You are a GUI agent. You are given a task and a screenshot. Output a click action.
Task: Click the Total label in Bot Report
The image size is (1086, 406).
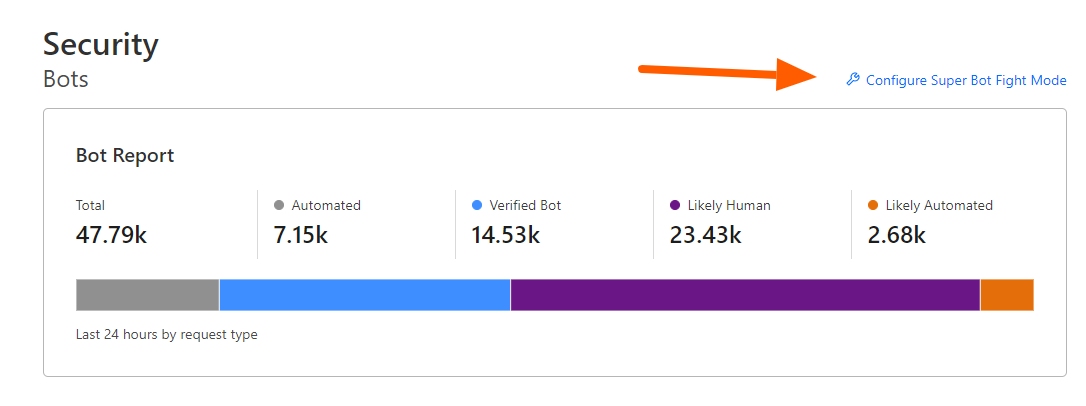pos(90,205)
